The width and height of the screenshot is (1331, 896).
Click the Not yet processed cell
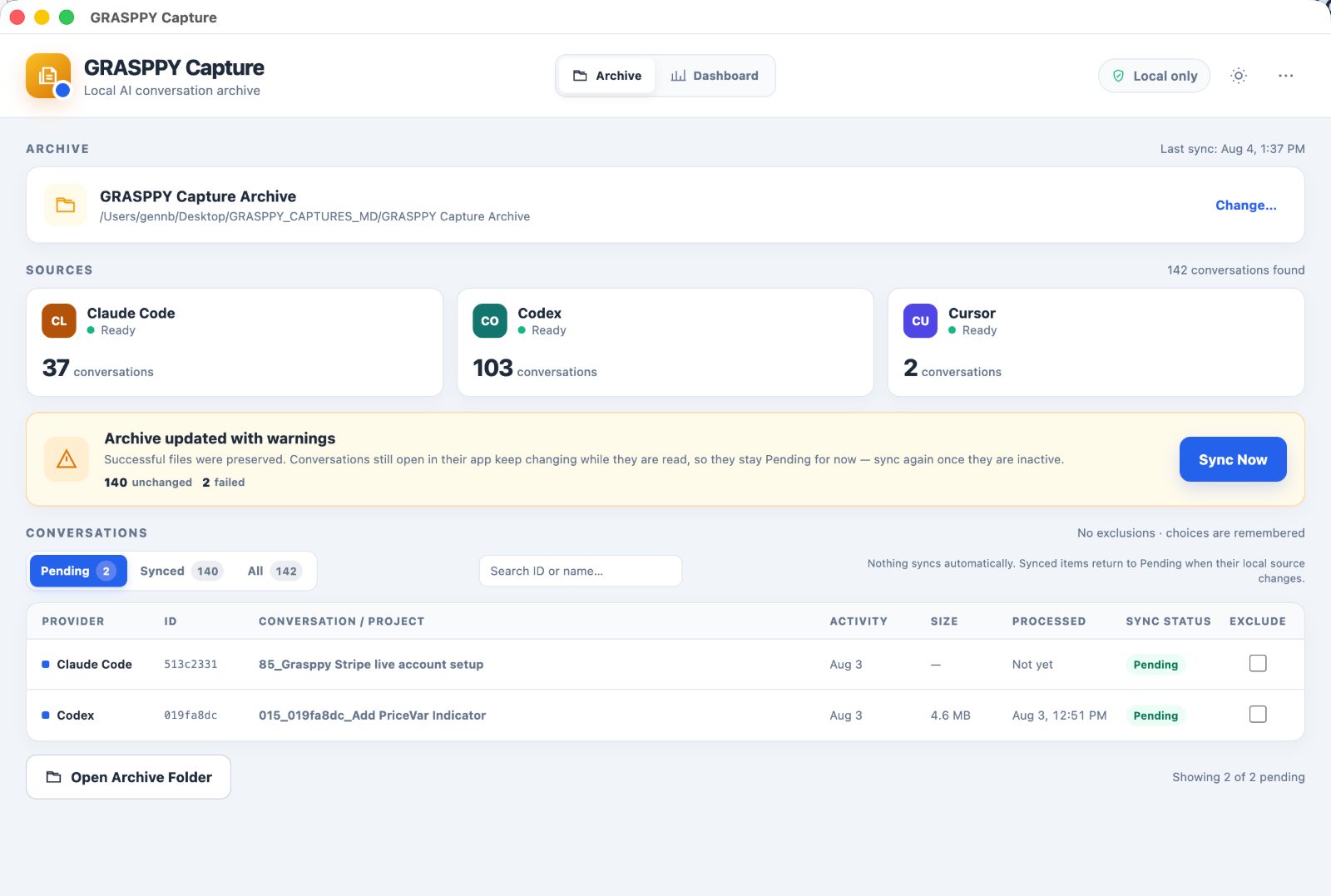click(x=1032, y=665)
